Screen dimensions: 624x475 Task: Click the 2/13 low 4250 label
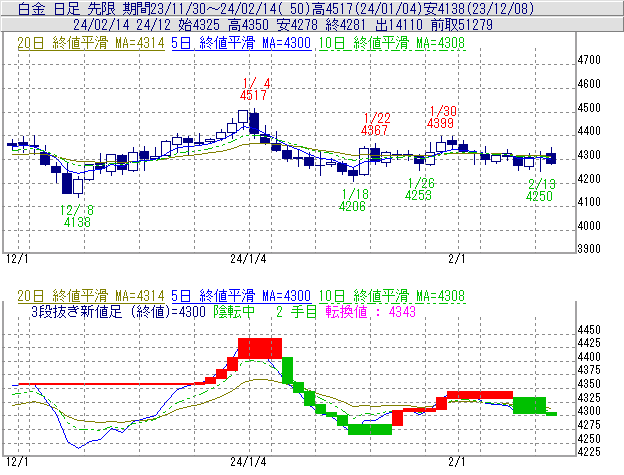(540, 190)
